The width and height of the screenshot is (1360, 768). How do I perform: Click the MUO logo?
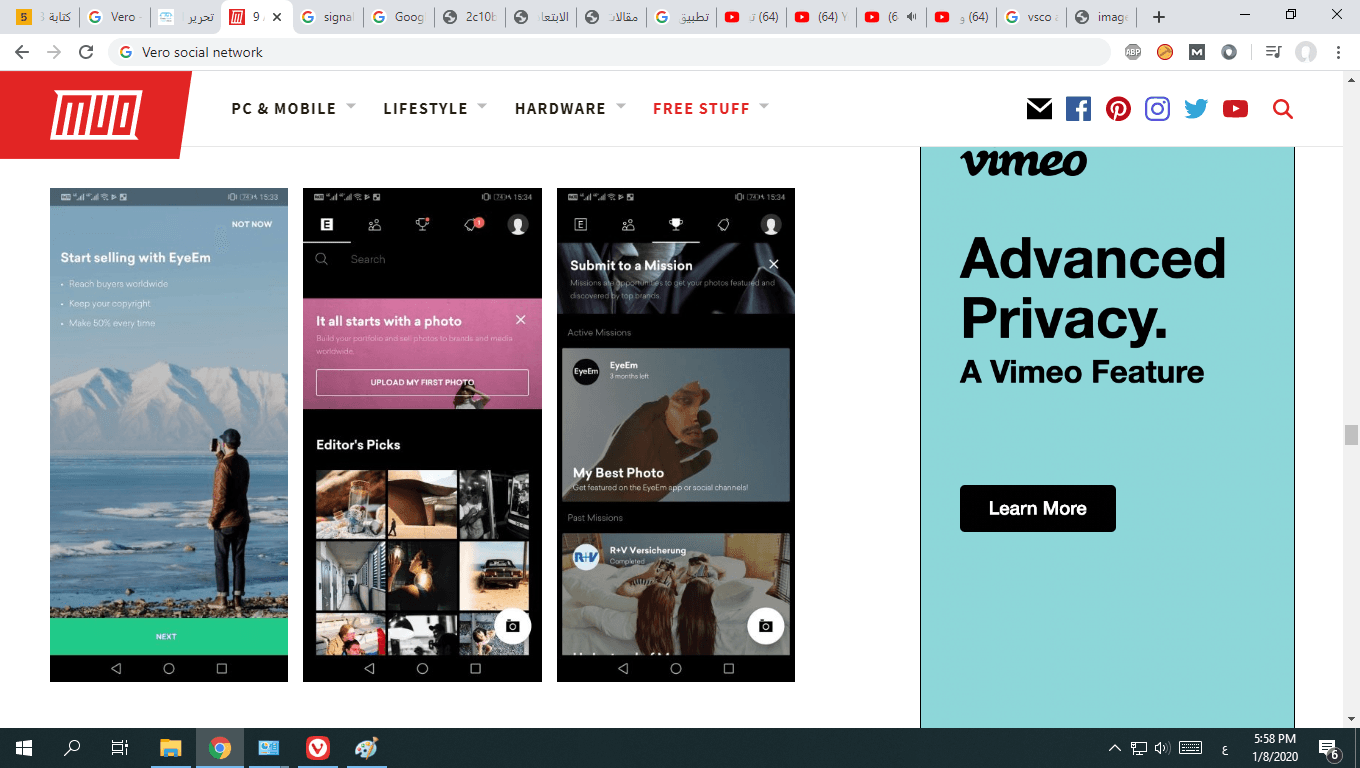[96, 114]
